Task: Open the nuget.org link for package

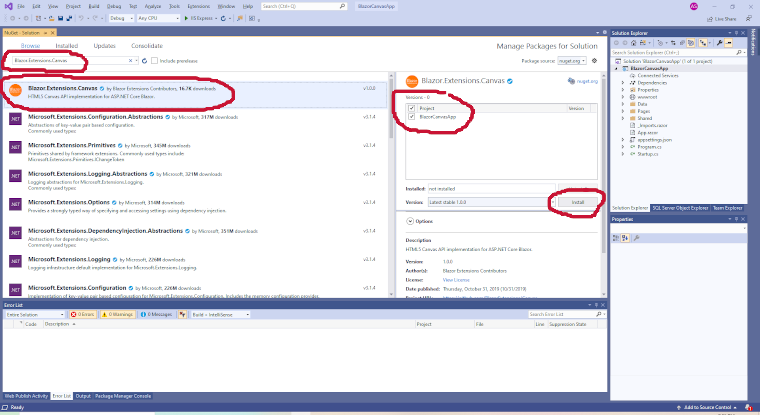Action: (587, 81)
